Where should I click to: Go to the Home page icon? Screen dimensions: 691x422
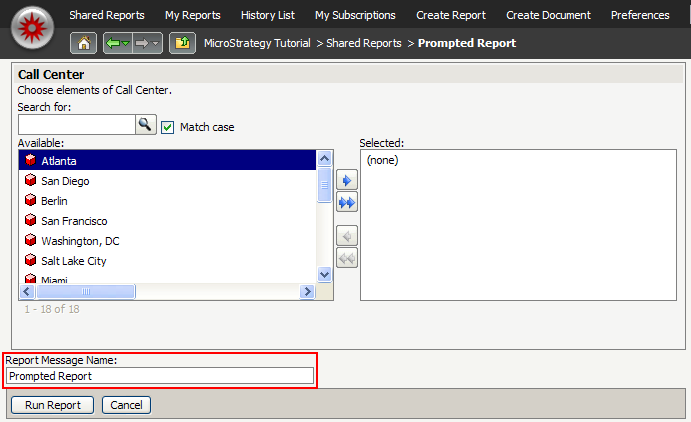[x=83, y=43]
